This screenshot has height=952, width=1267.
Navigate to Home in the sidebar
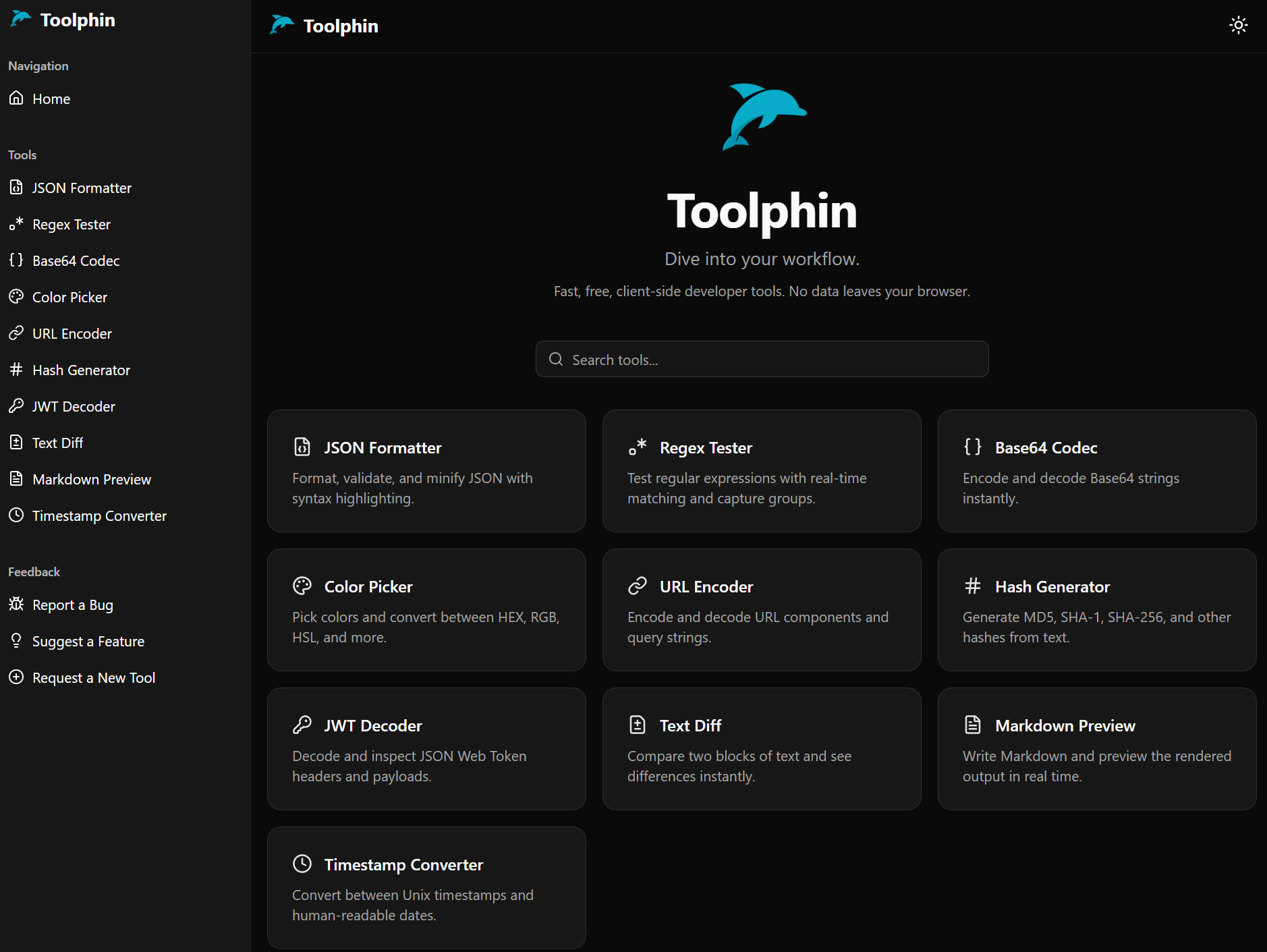pyautogui.click(x=51, y=99)
